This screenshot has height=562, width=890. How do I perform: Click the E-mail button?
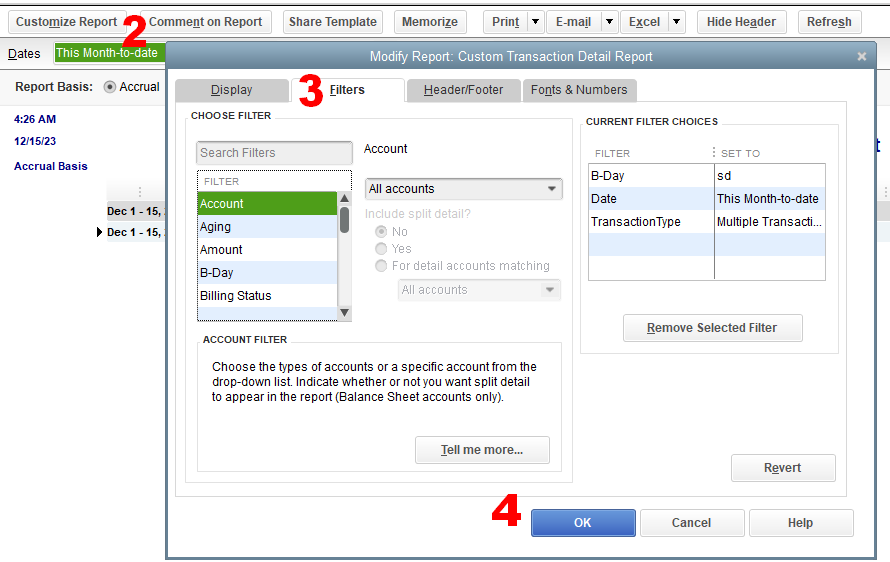click(x=573, y=22)
